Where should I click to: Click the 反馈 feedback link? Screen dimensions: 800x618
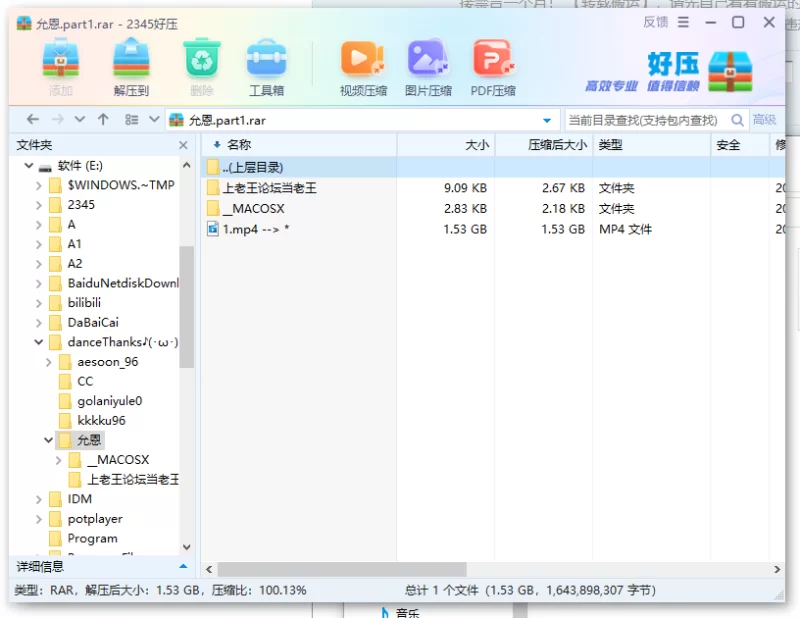656,22
